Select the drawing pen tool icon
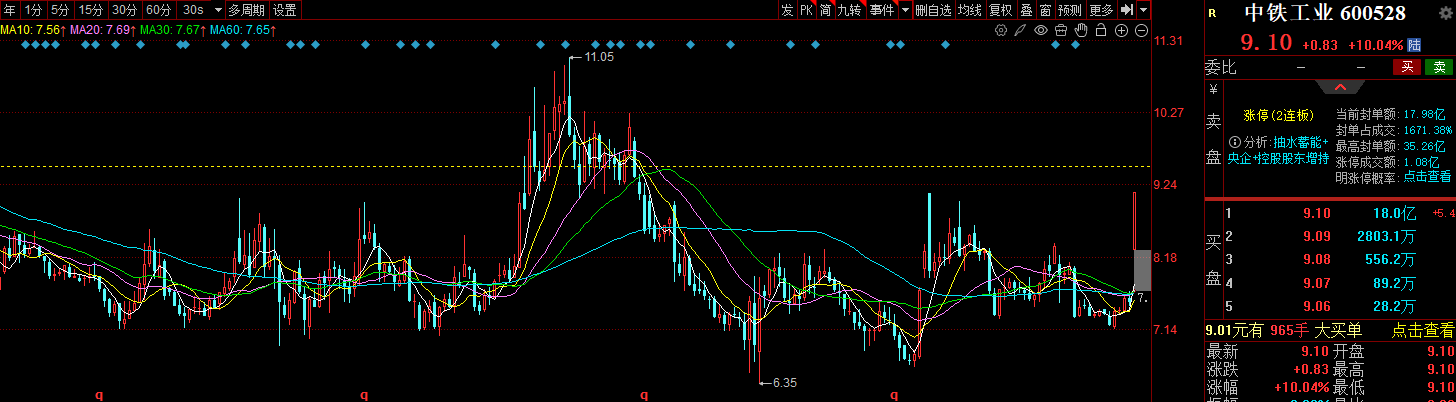The height and width of the screenshot is (402, 1456). click(1020, 30)
